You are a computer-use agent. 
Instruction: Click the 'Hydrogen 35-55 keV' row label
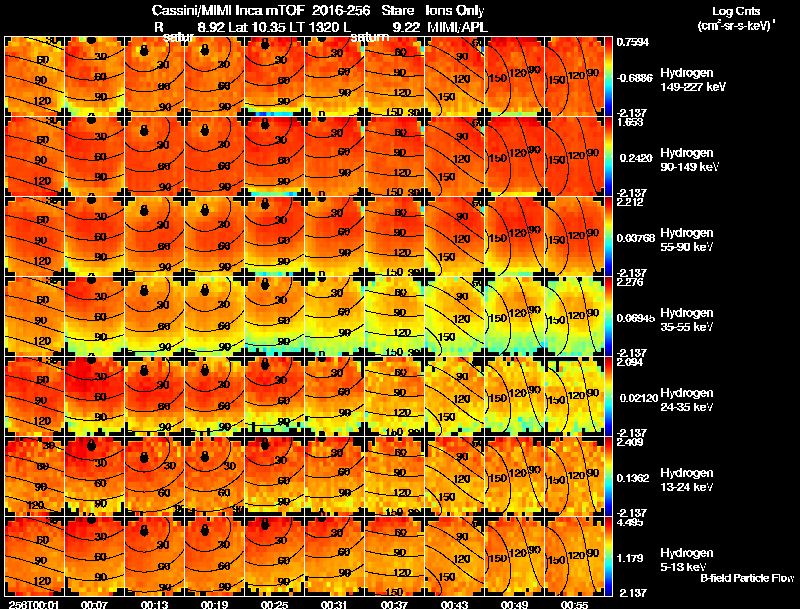tap(686, 320)
